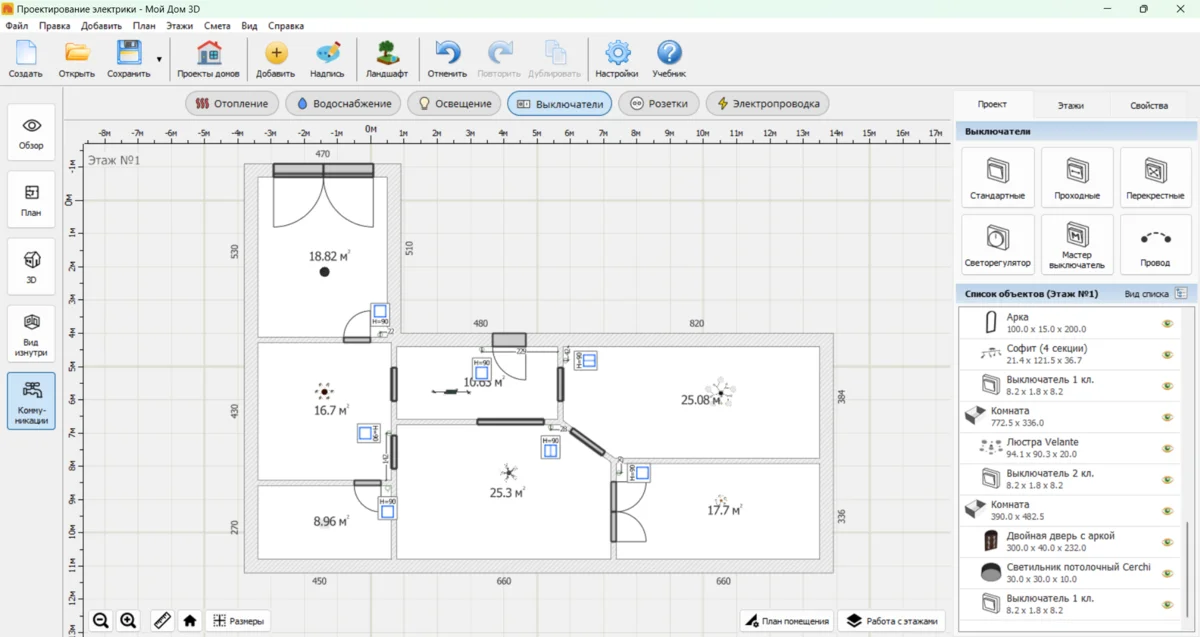1200x637 pixels.
Task: Zoom out the floor plan
Action: 101,621
